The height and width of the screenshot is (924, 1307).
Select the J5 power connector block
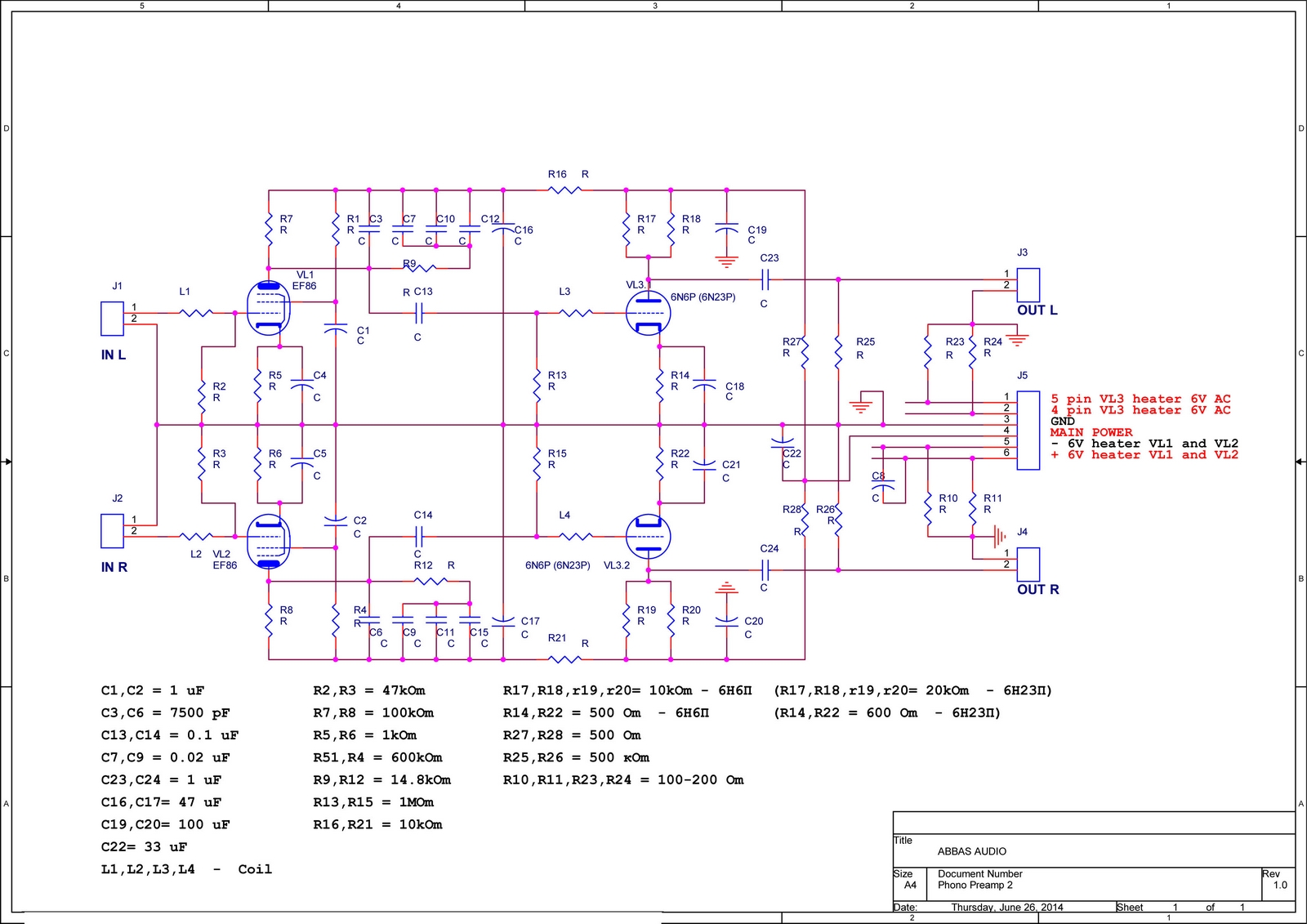[1028, 431]
